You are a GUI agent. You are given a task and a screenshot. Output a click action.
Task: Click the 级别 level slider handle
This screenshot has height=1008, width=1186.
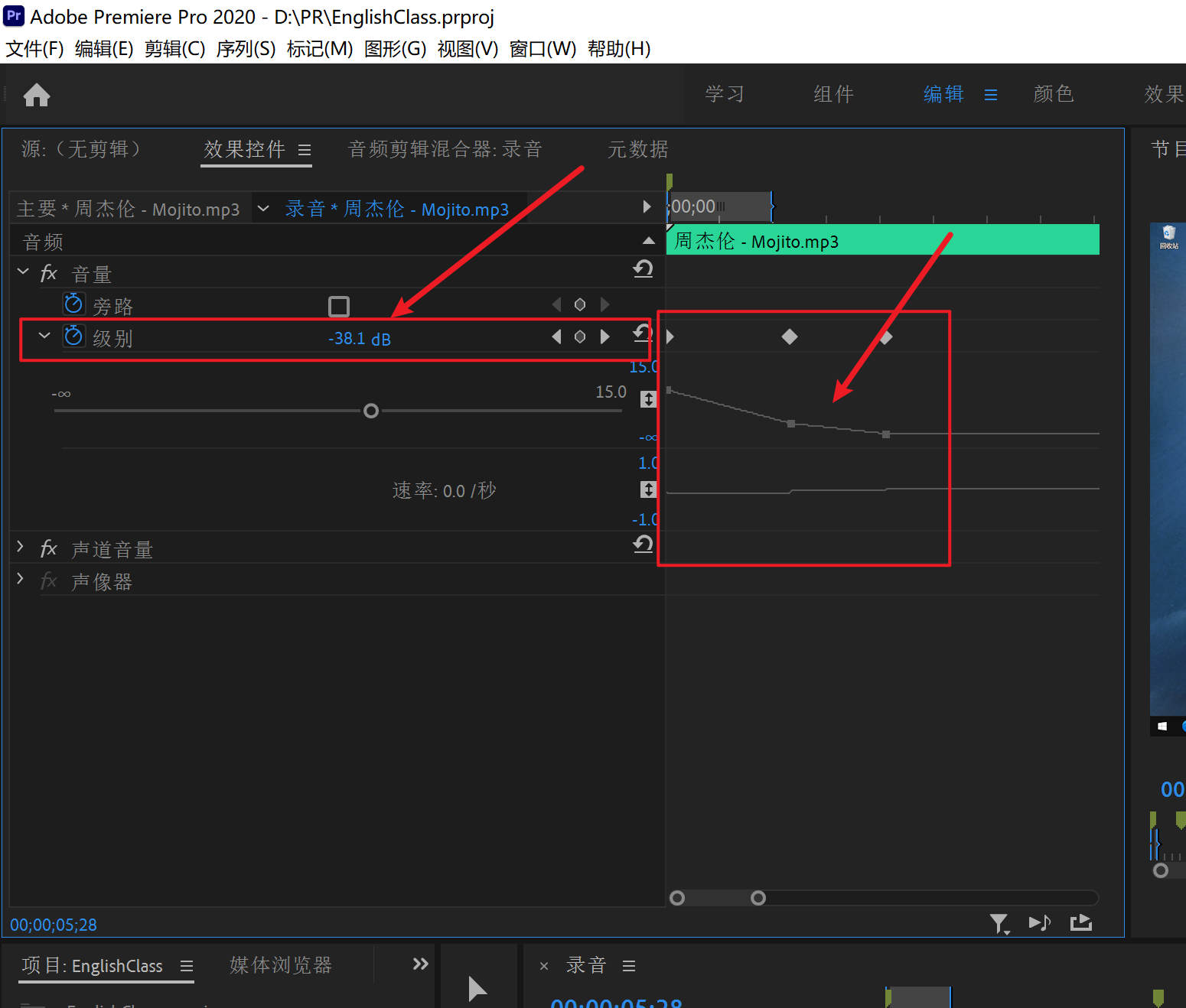coord(371,411)
